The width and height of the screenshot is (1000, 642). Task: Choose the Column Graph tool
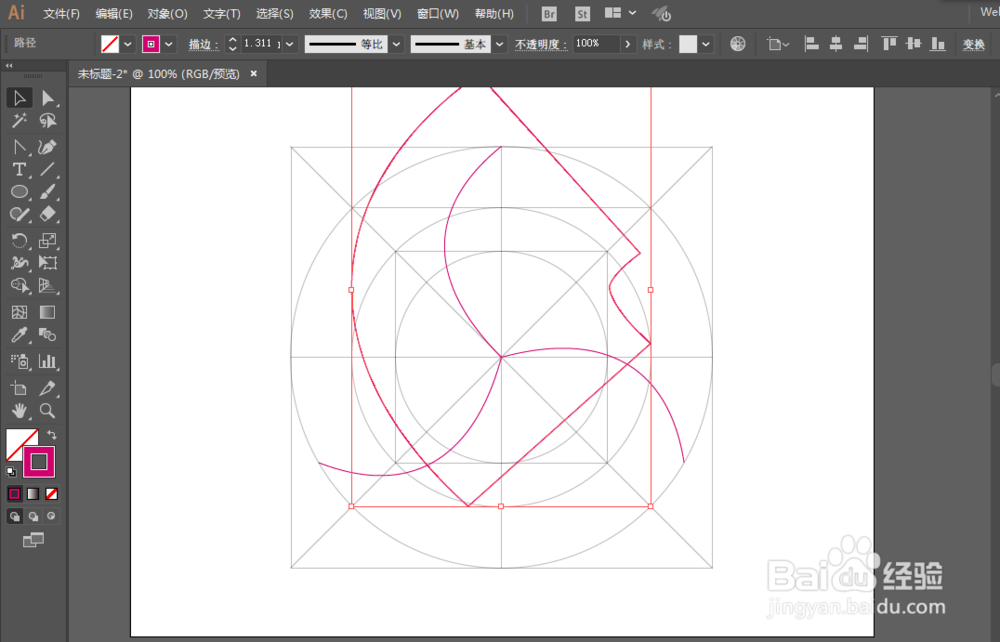(x=48, y=361)
